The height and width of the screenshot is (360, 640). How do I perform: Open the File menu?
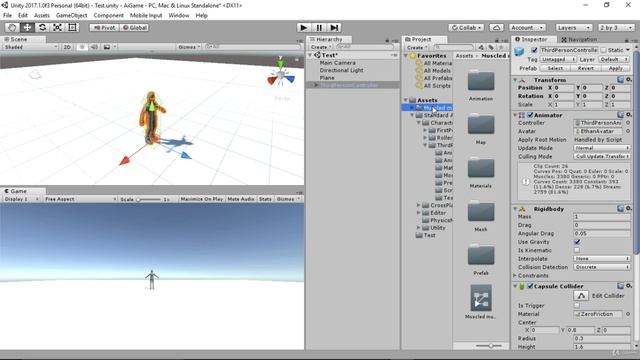[x=7, y=16]
